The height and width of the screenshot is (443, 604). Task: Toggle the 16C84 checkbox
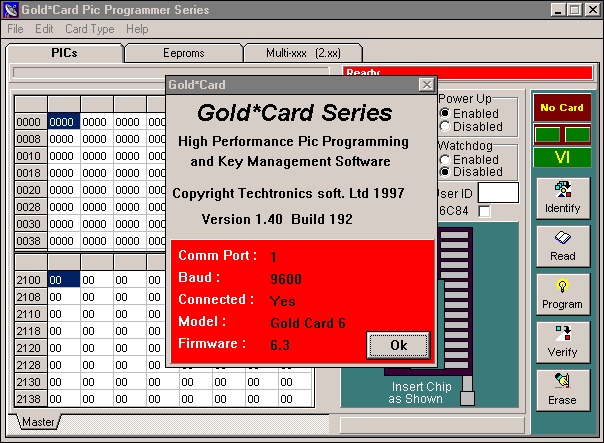pos(484,211)
